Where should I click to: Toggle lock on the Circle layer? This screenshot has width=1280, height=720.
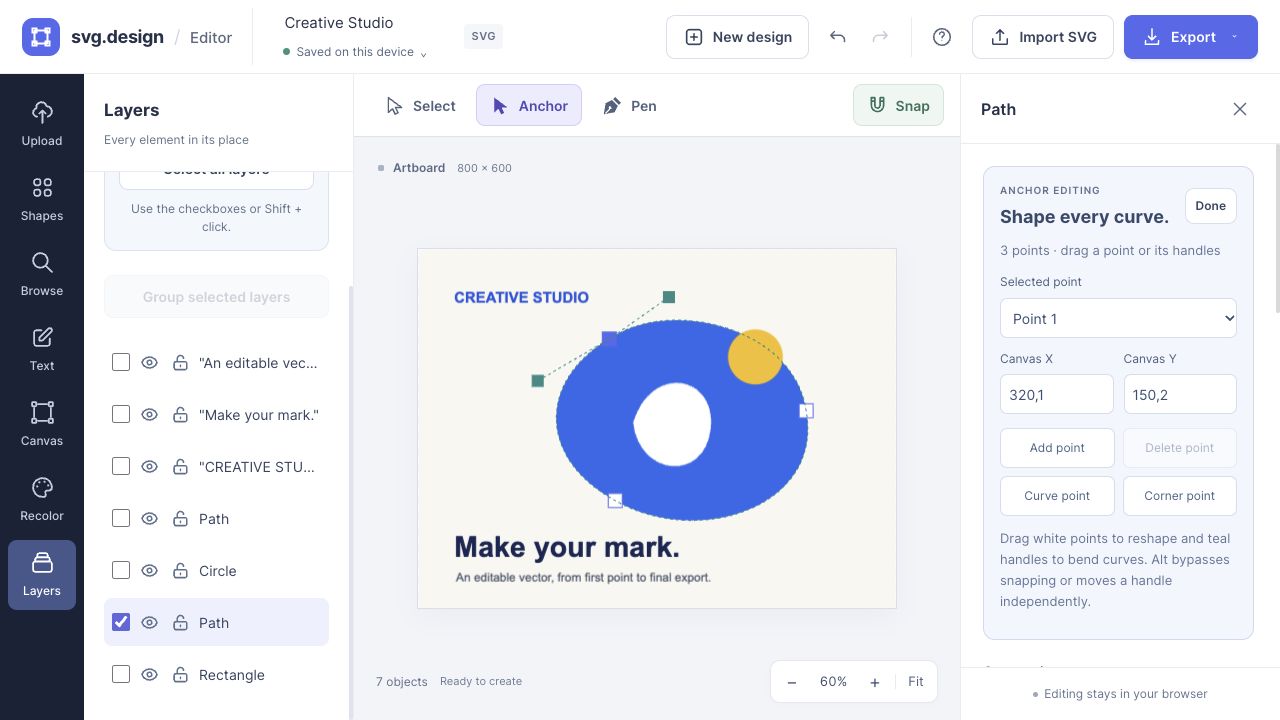click(x=180, y=571)
